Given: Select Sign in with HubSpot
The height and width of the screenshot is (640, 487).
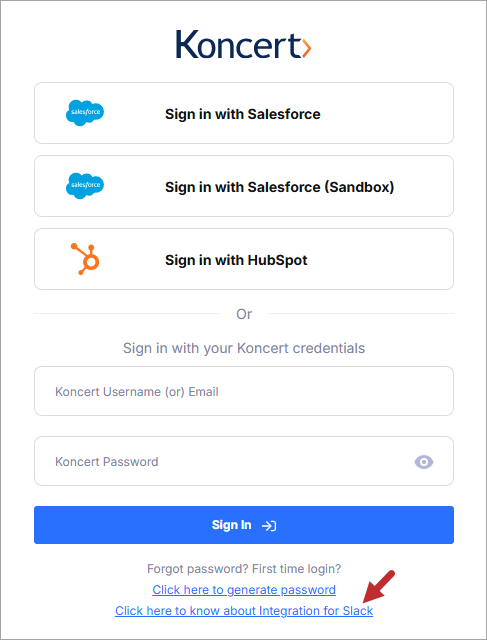Looking at the screenshot, I should click(x=244, y=259).
